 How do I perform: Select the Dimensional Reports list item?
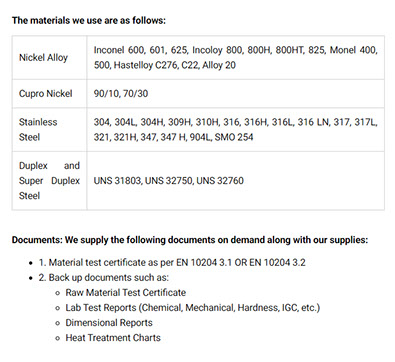tap(109, 323)
